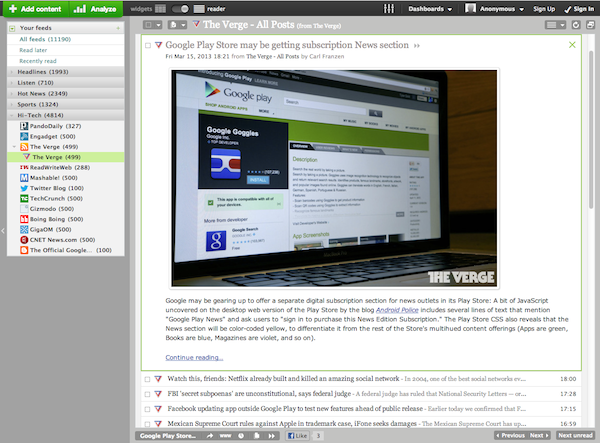Click the Verge icon on FBI article row
The width and height of the screenshot is (600, 443).
click(158, 394)
